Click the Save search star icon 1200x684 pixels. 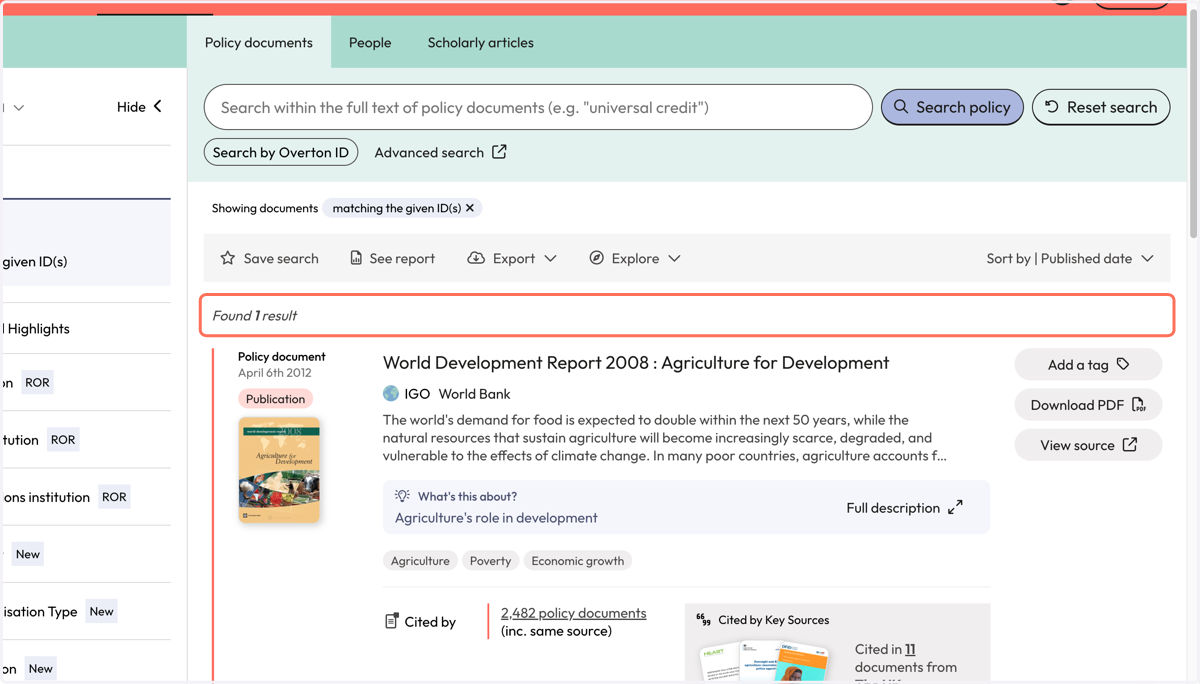pos(228,258)
